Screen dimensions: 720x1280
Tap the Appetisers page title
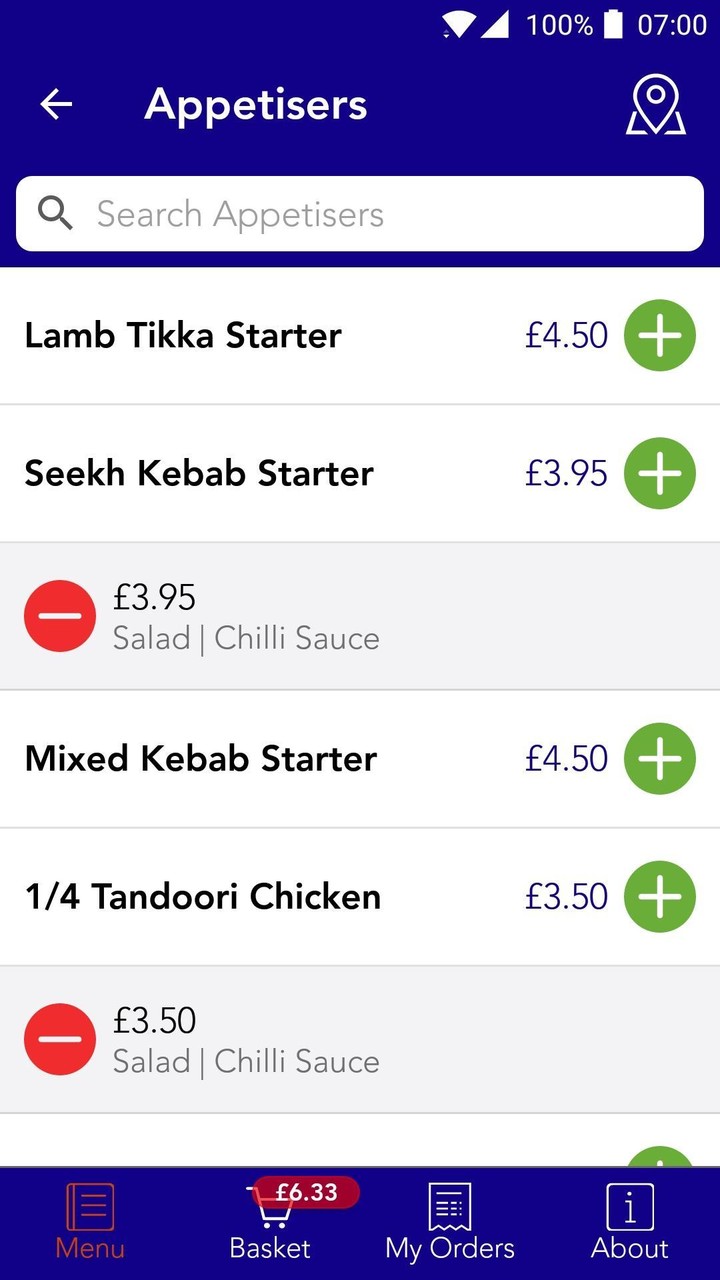coord(256,104)
